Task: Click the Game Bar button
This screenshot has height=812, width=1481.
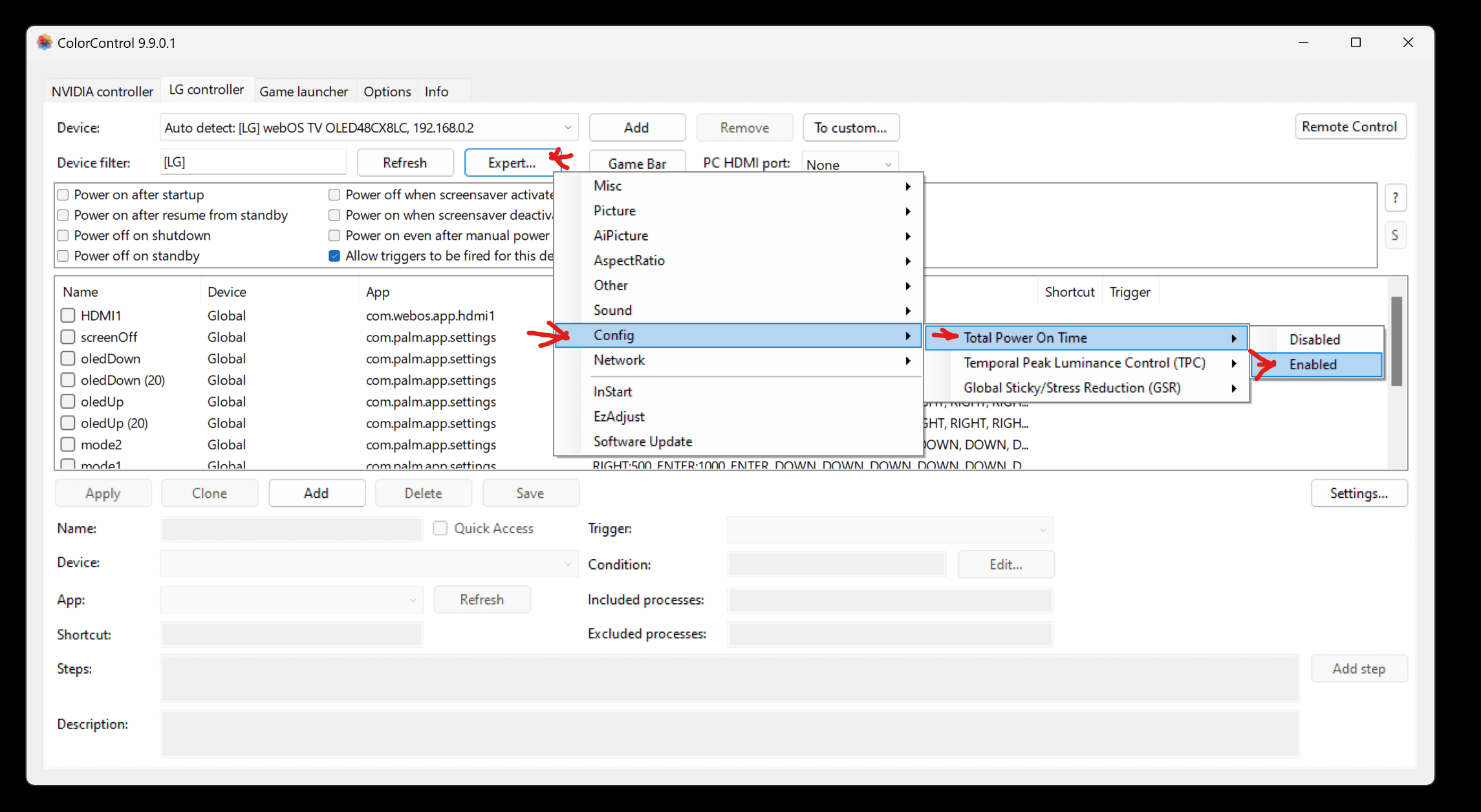Action: tap(637, 164)
